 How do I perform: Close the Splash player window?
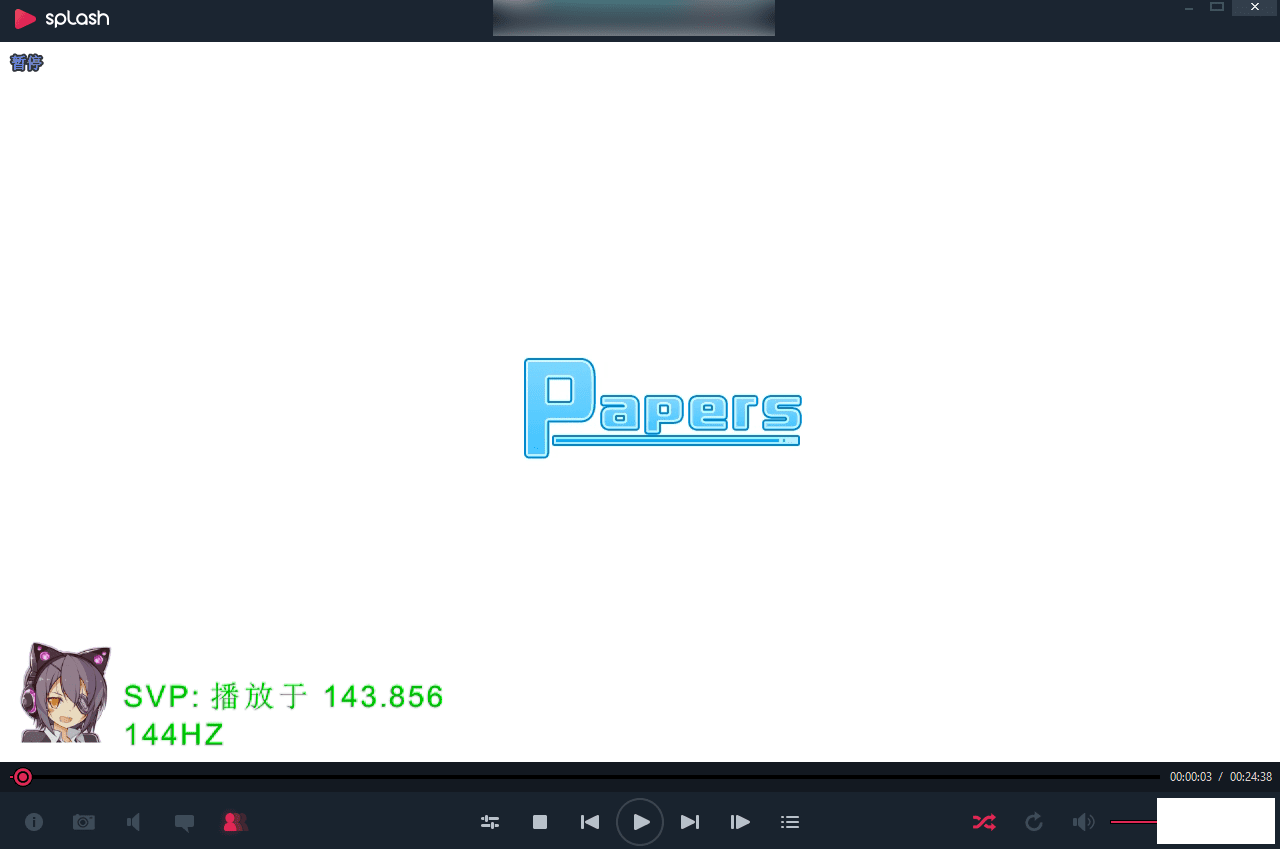click(1254, 8)
